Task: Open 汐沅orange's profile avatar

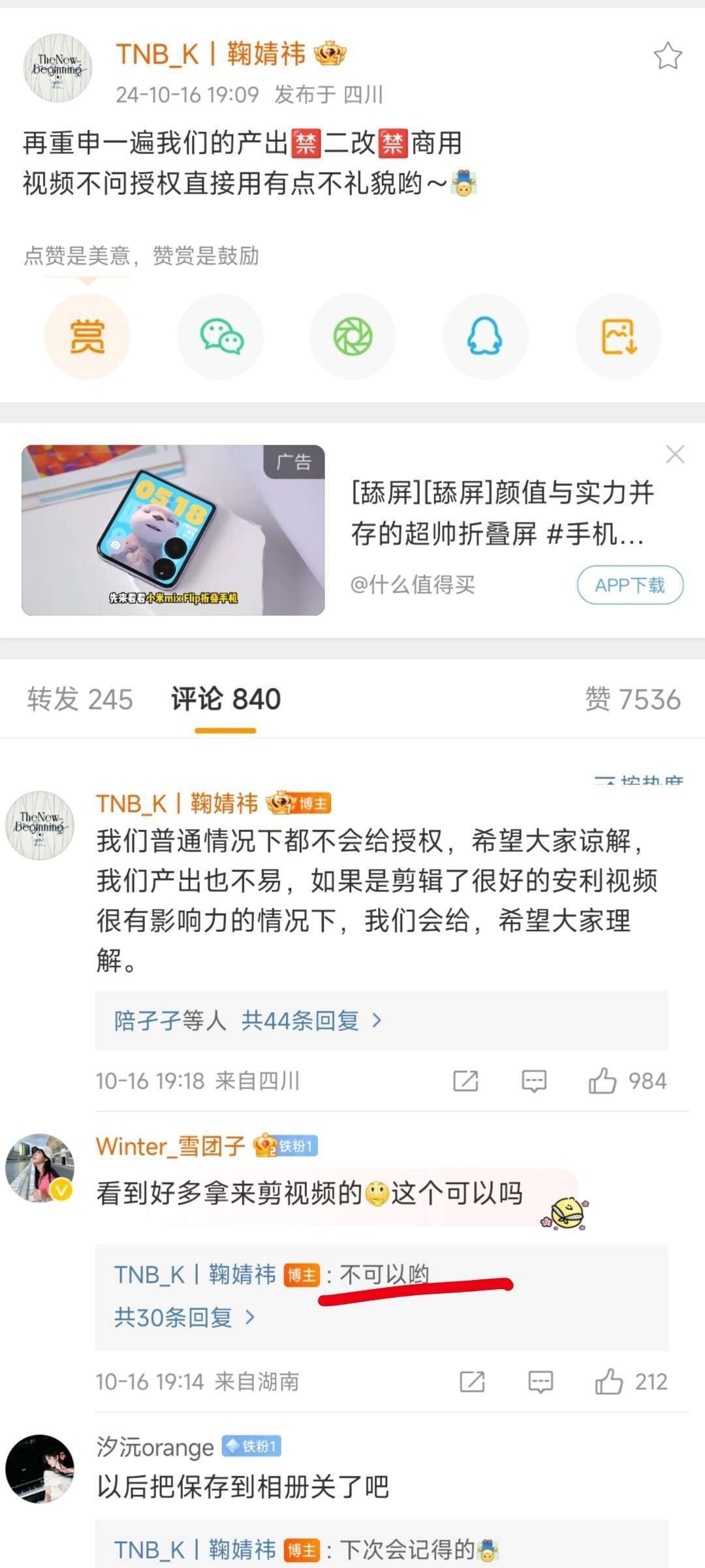Action: pos(40,1469)
